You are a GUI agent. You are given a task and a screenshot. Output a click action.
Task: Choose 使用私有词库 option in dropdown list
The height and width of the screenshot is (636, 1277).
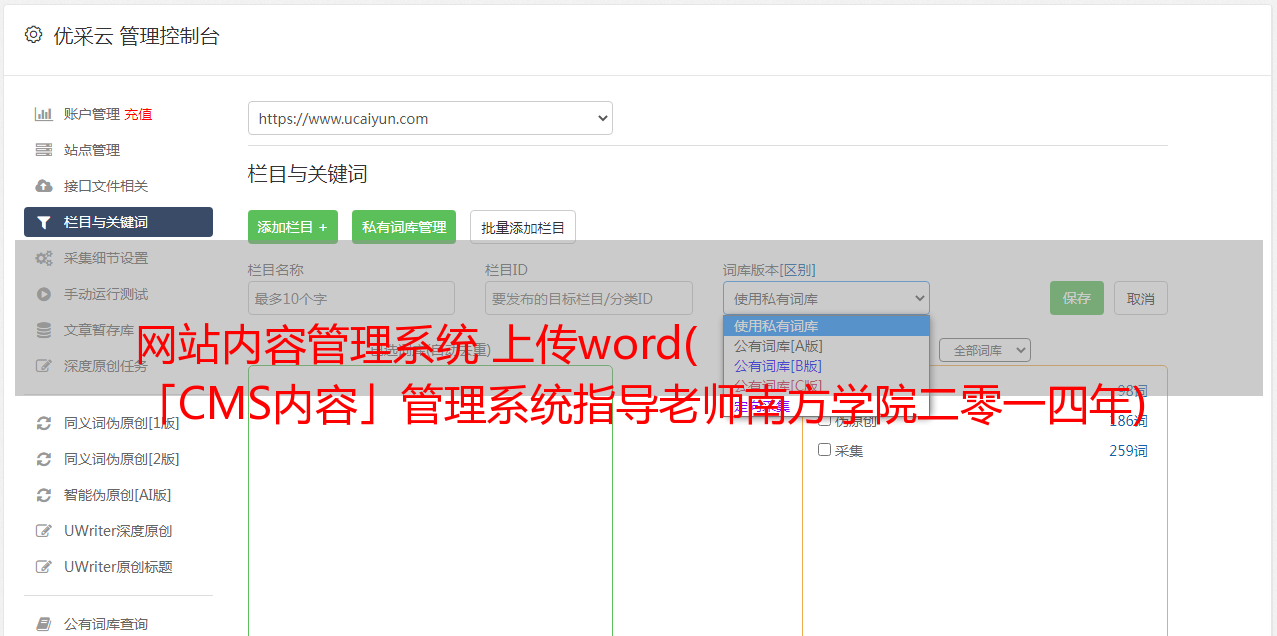tap(826, 326)
